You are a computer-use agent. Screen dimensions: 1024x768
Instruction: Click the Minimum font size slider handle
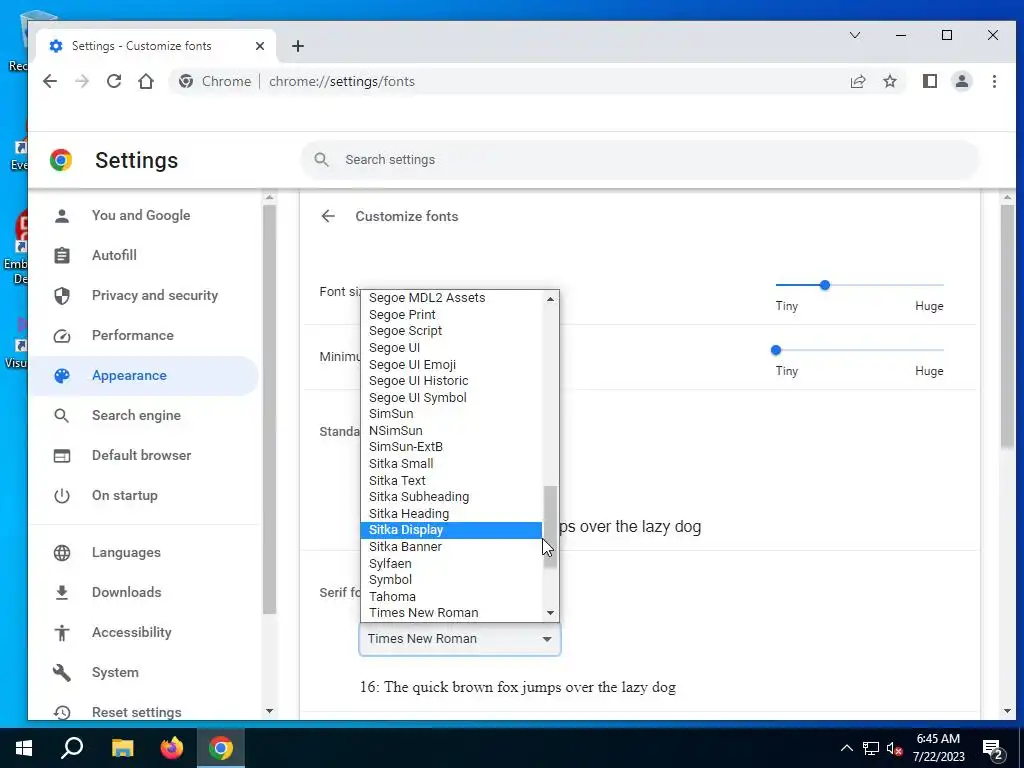[x=776, y=350]
